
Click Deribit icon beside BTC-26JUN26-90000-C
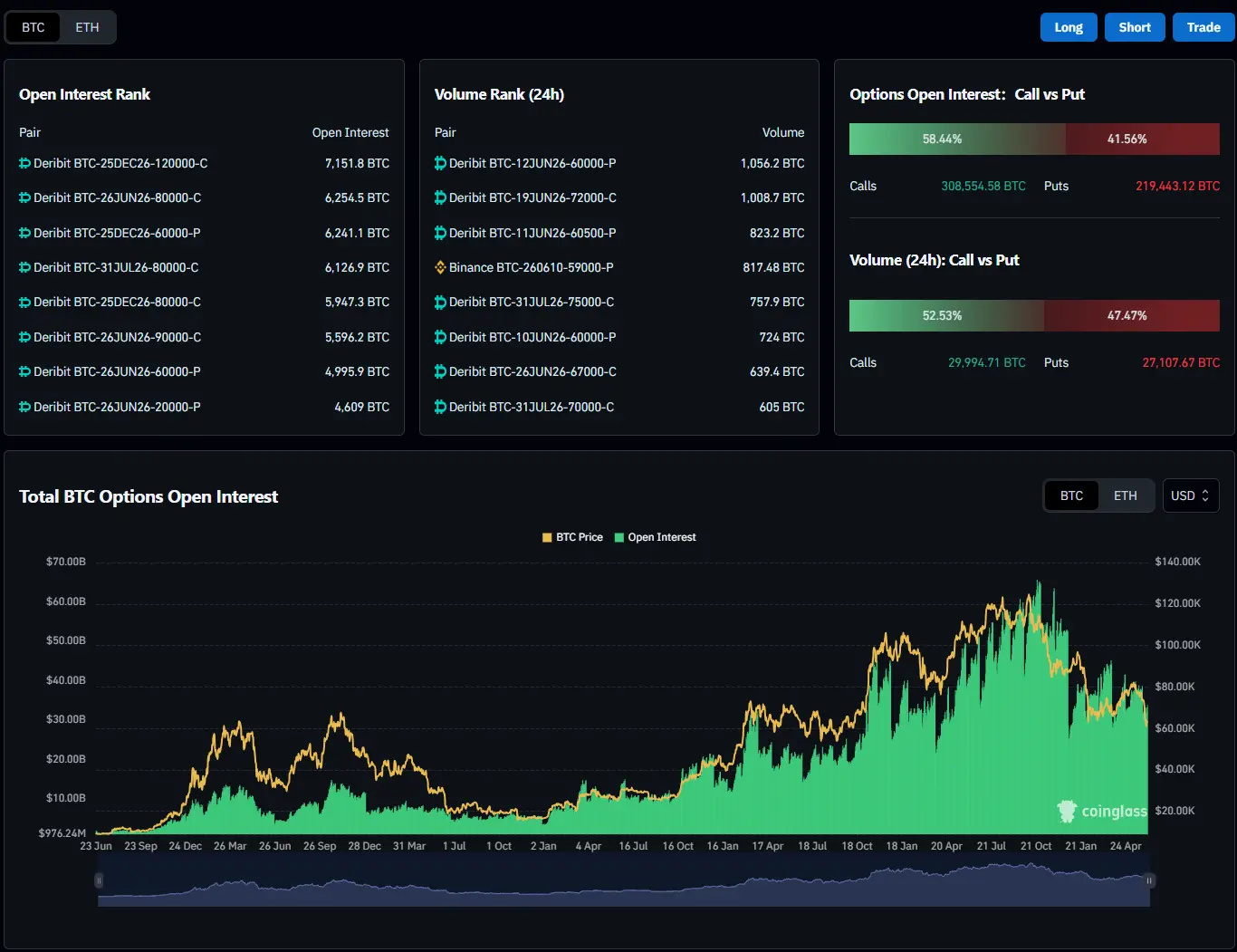pos(25,338)
